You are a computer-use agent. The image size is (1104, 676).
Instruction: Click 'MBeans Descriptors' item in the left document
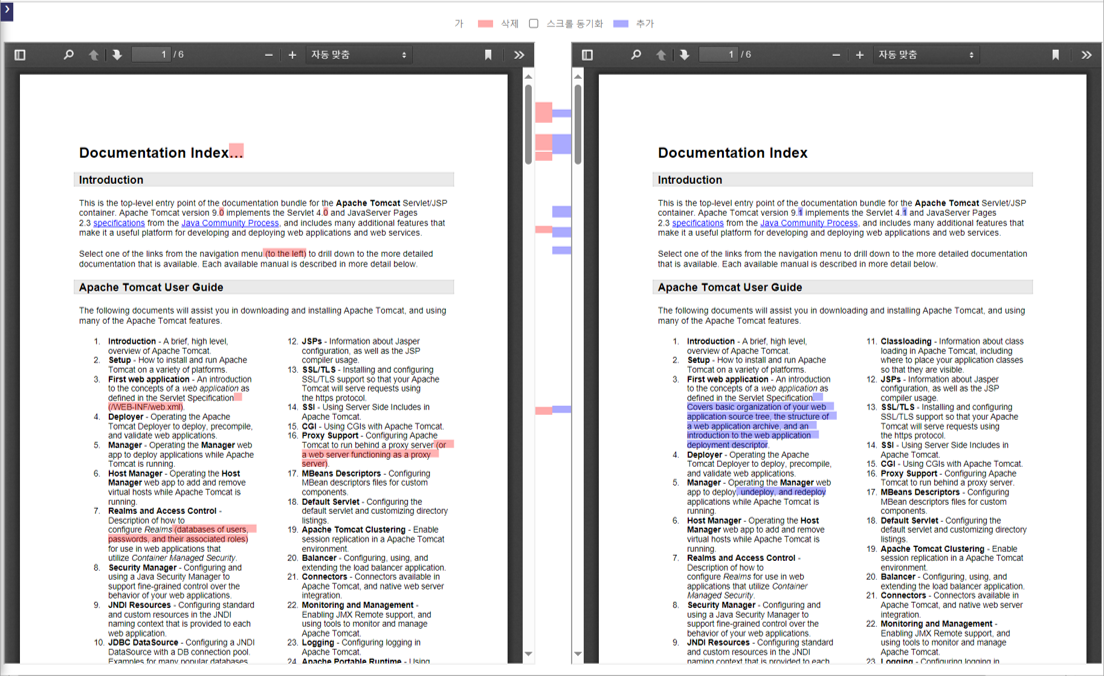341,474
